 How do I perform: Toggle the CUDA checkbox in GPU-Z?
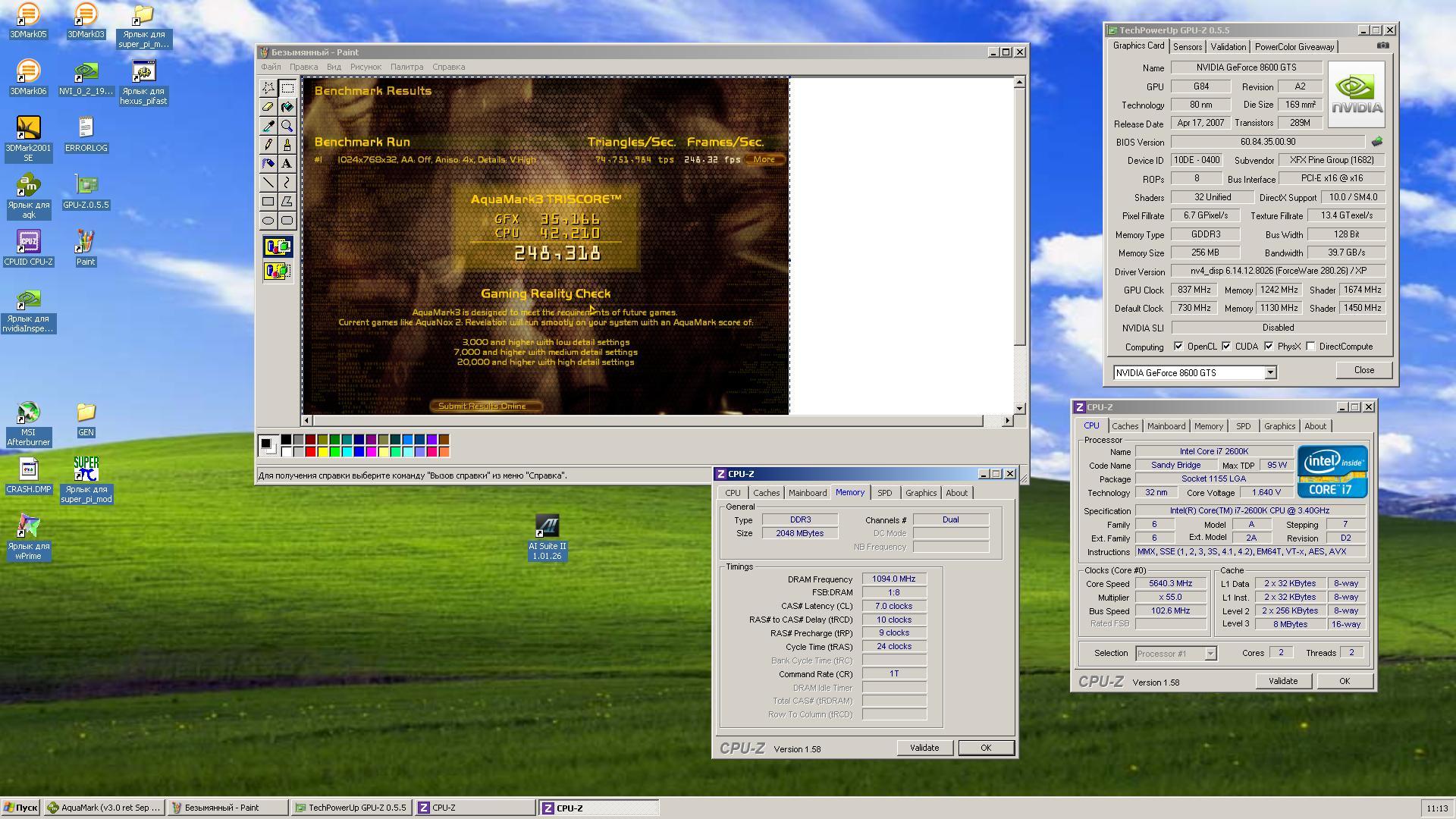[1226, 347]
